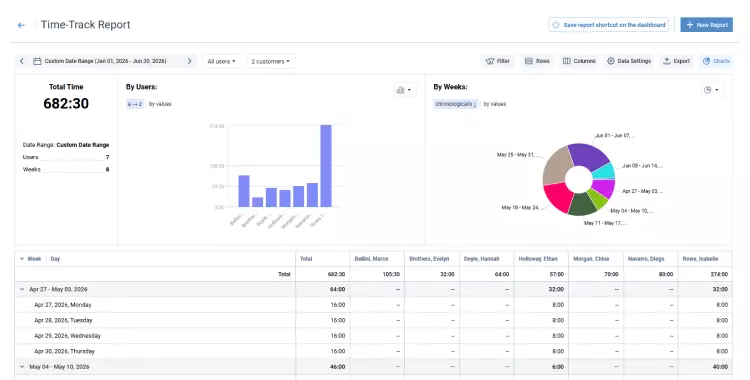Open pie chart type selector in By Weeks
Image resolution: width=750 pixels, height=380 pixels.
pos(711,90)
